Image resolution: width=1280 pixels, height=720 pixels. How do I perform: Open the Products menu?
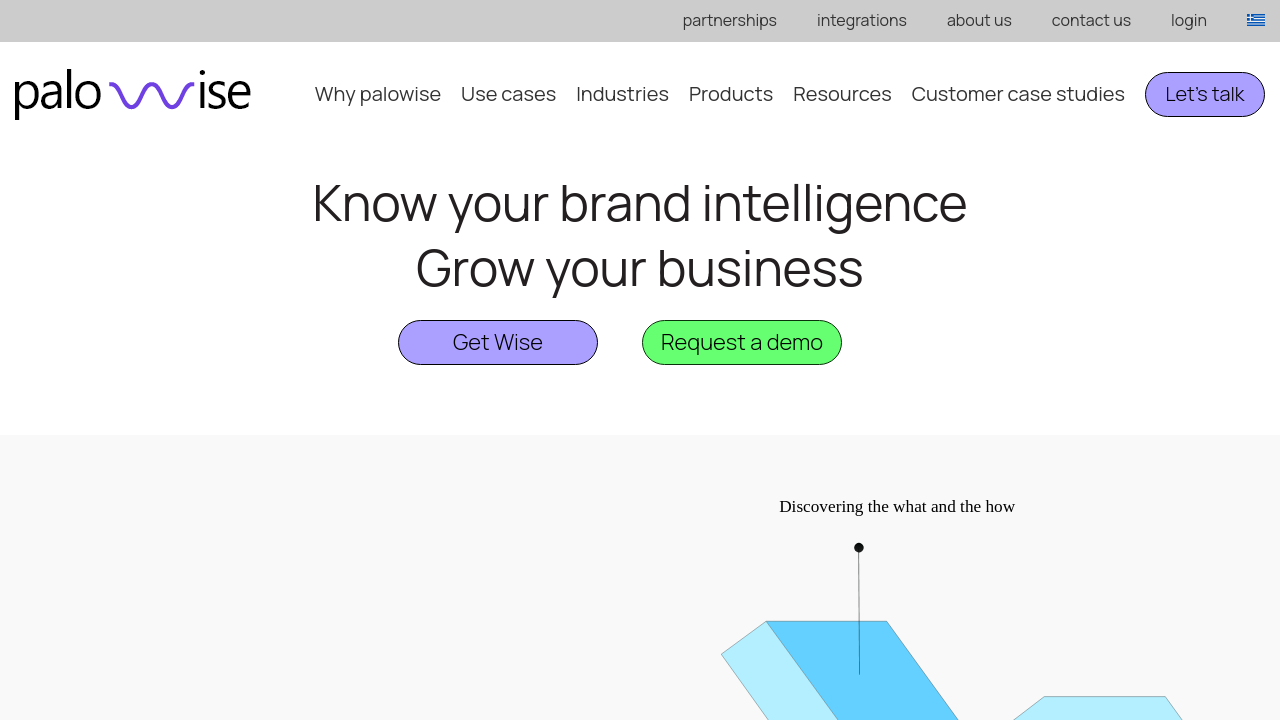pyautogui.click(x=730, y=94)
